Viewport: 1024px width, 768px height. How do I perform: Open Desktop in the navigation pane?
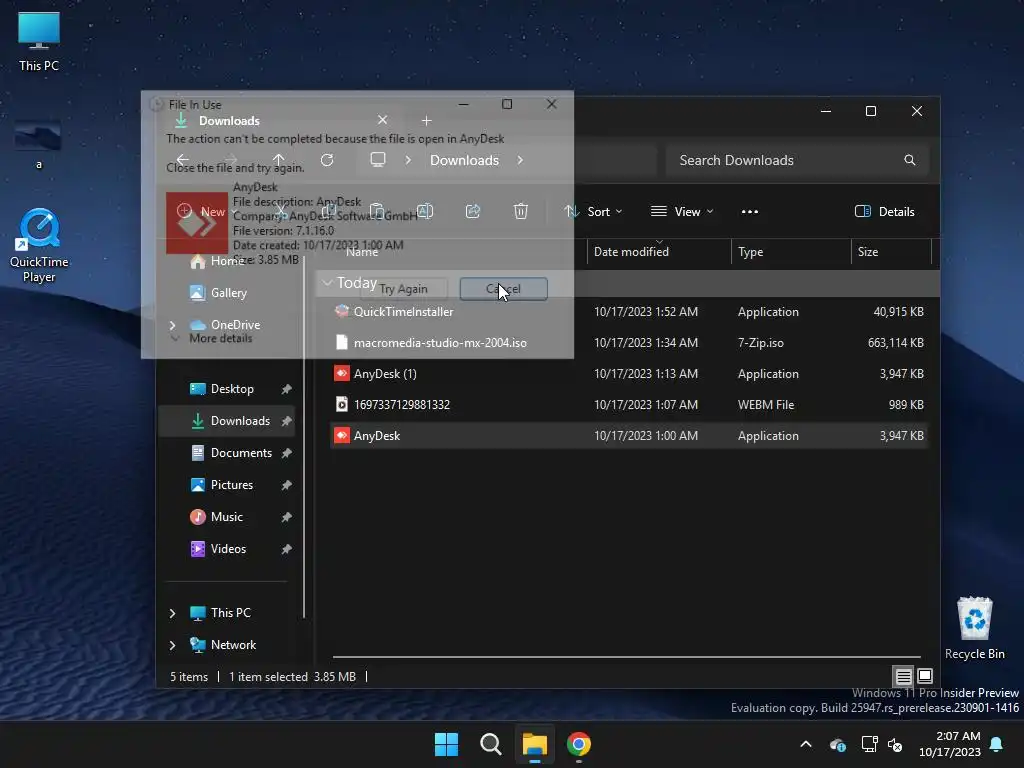232,389
